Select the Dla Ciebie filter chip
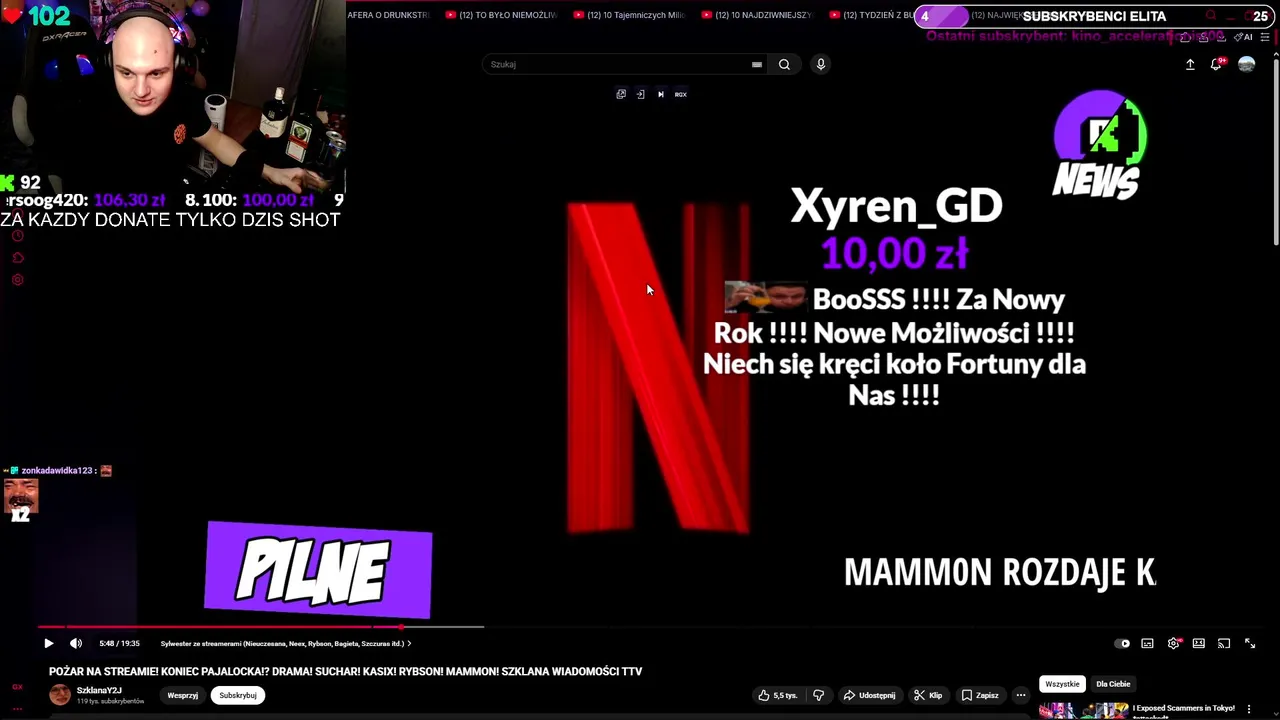Screen dimensions: 1280x720 pos(1113,684)
